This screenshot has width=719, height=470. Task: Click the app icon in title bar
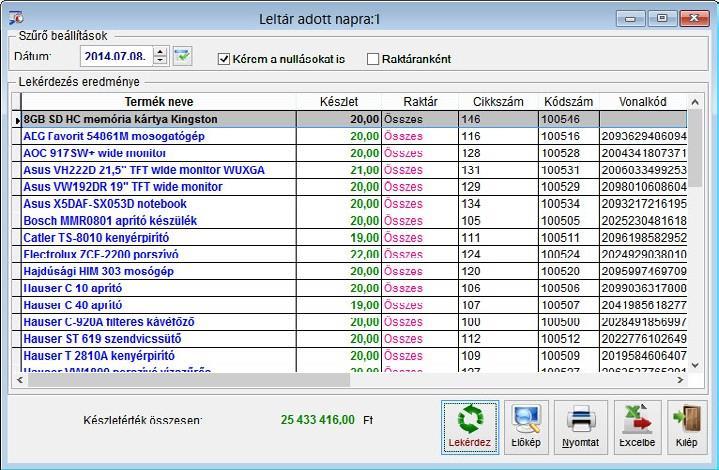pos(16,18)
